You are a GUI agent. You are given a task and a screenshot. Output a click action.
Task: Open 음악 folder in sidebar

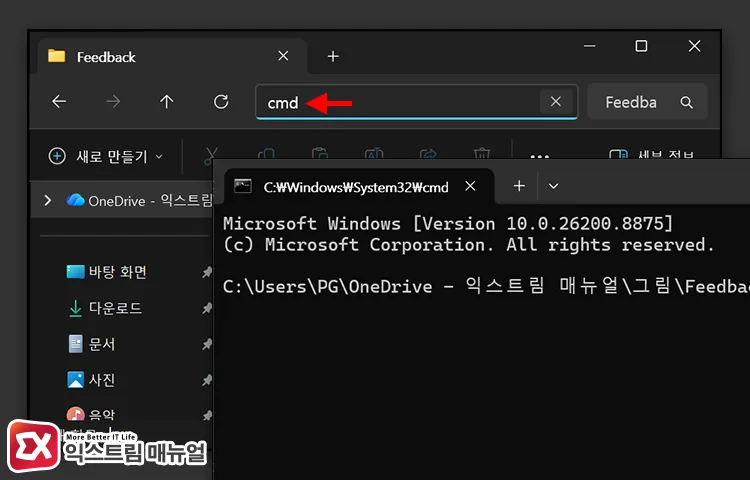pyautogui.click(x=92, y=415)
